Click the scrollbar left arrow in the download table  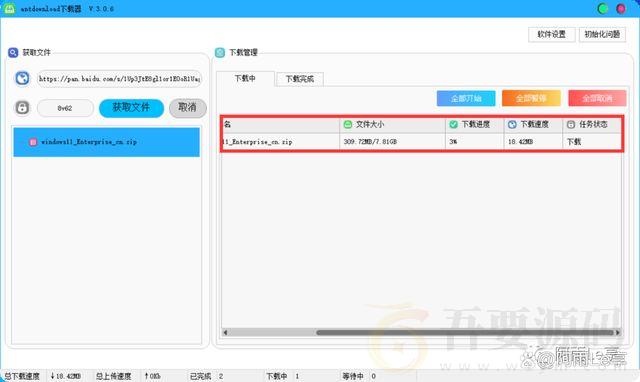(225, 333)
